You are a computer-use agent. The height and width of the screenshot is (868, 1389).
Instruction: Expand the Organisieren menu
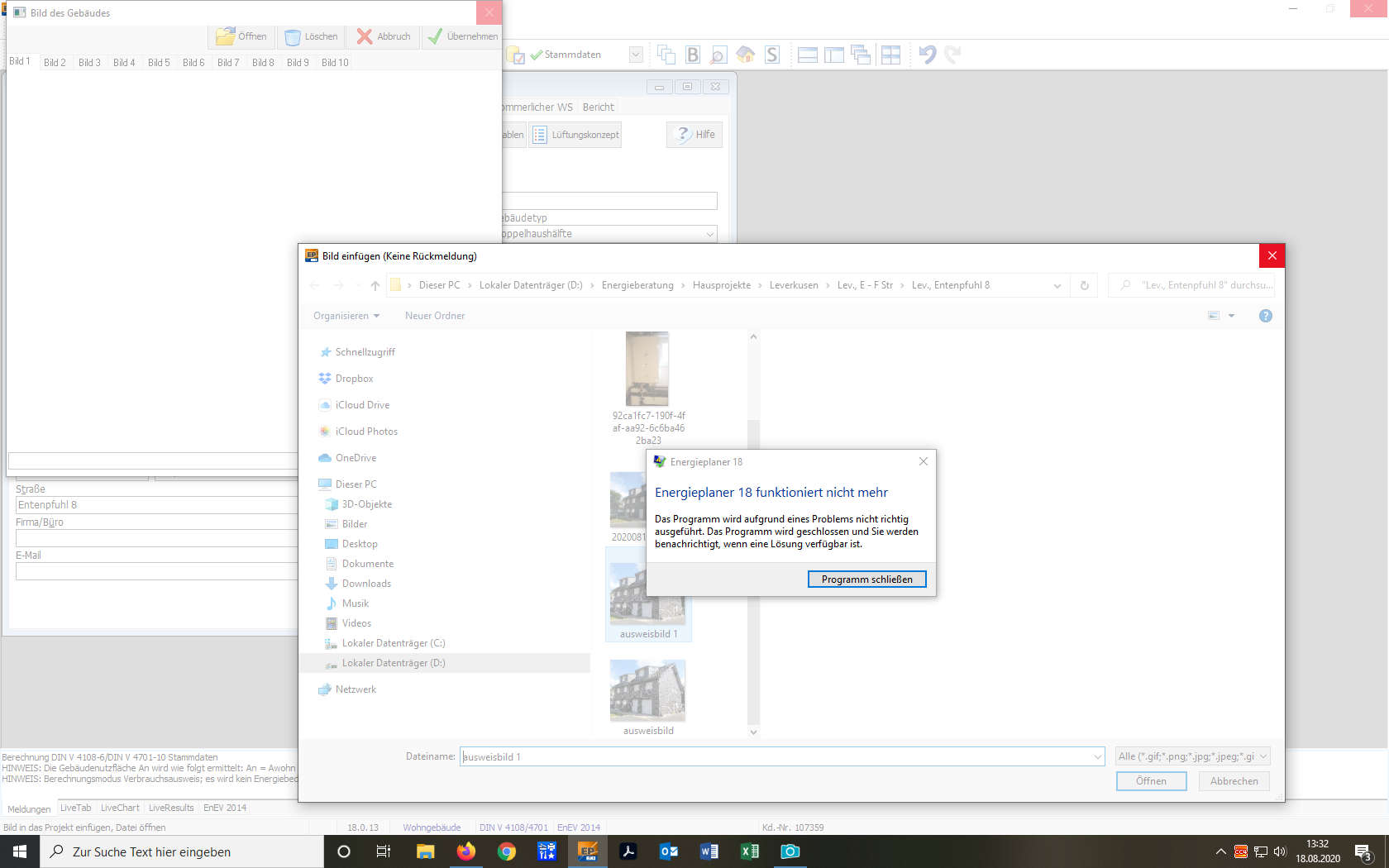click(346, 316)
